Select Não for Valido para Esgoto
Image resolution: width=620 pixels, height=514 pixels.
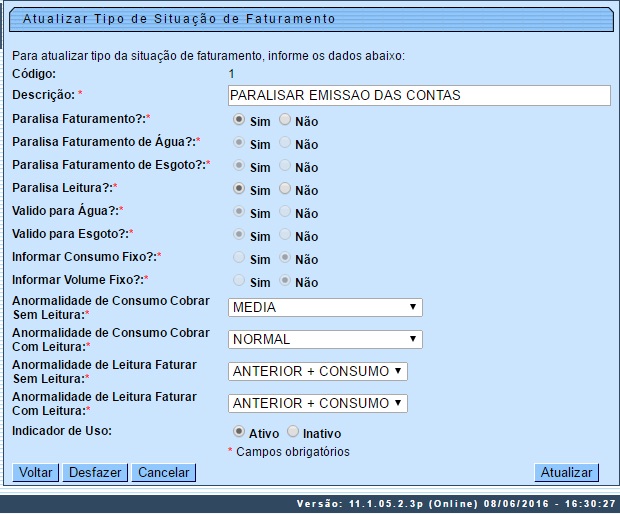285,235
